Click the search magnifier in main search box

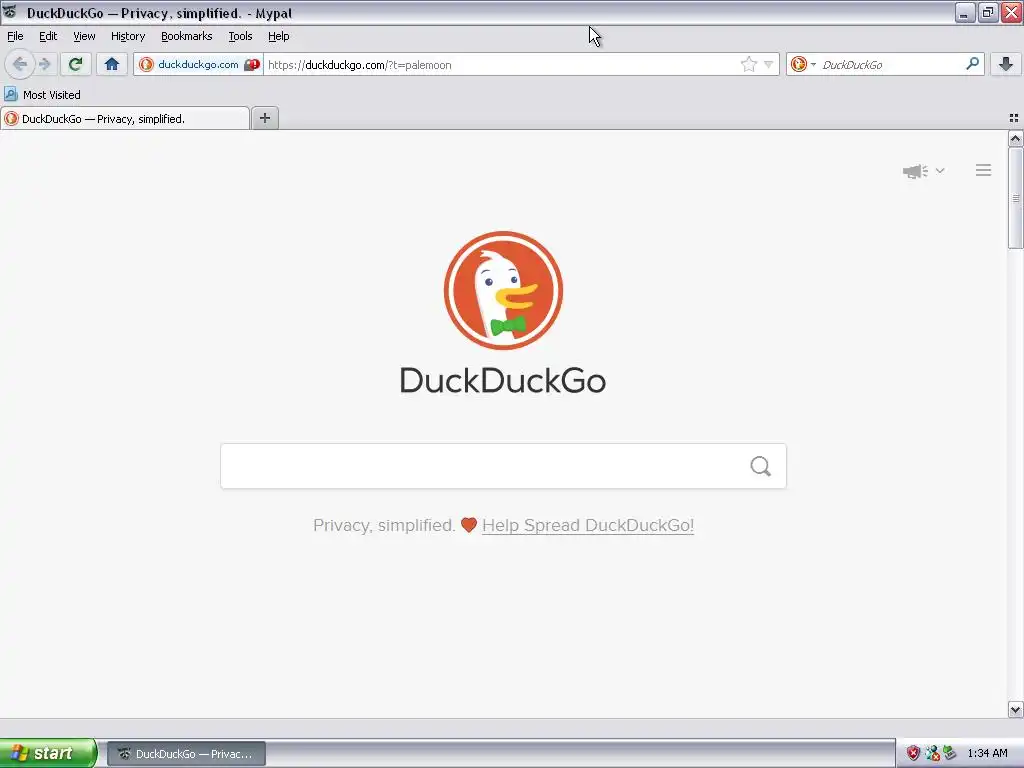pos(760,466)
